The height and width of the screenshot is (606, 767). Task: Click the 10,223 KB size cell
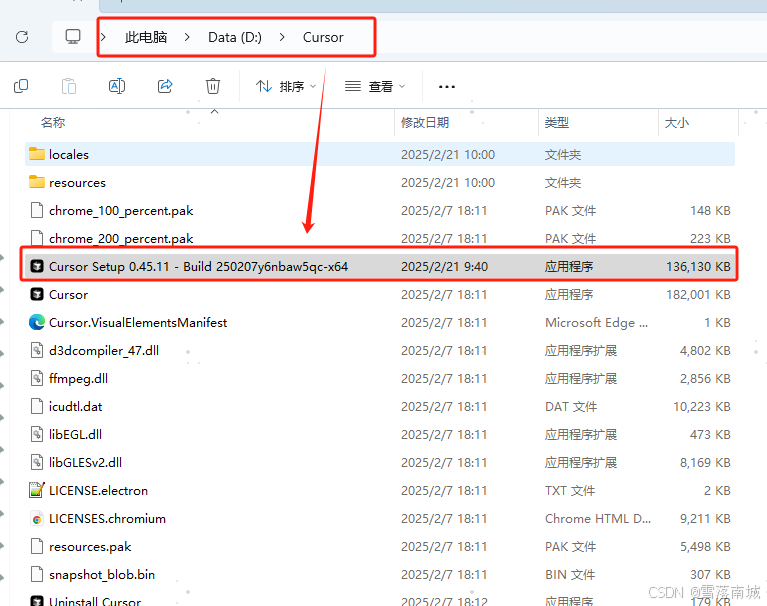(702, 406)
